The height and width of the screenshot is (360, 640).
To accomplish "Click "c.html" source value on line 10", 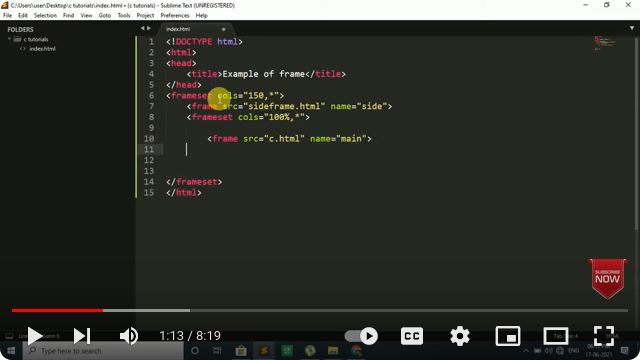I will click(284, 138).
